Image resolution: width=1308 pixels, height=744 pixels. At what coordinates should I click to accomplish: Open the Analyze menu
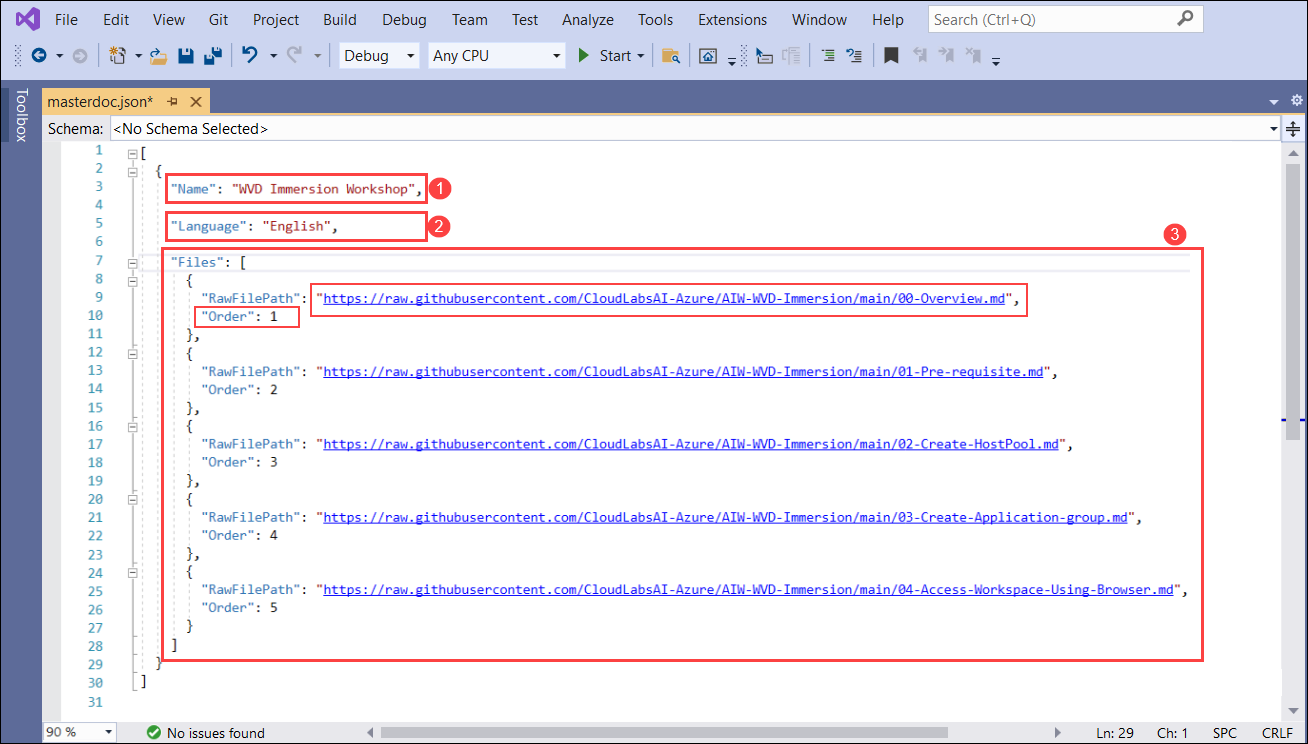coord(588,19)
